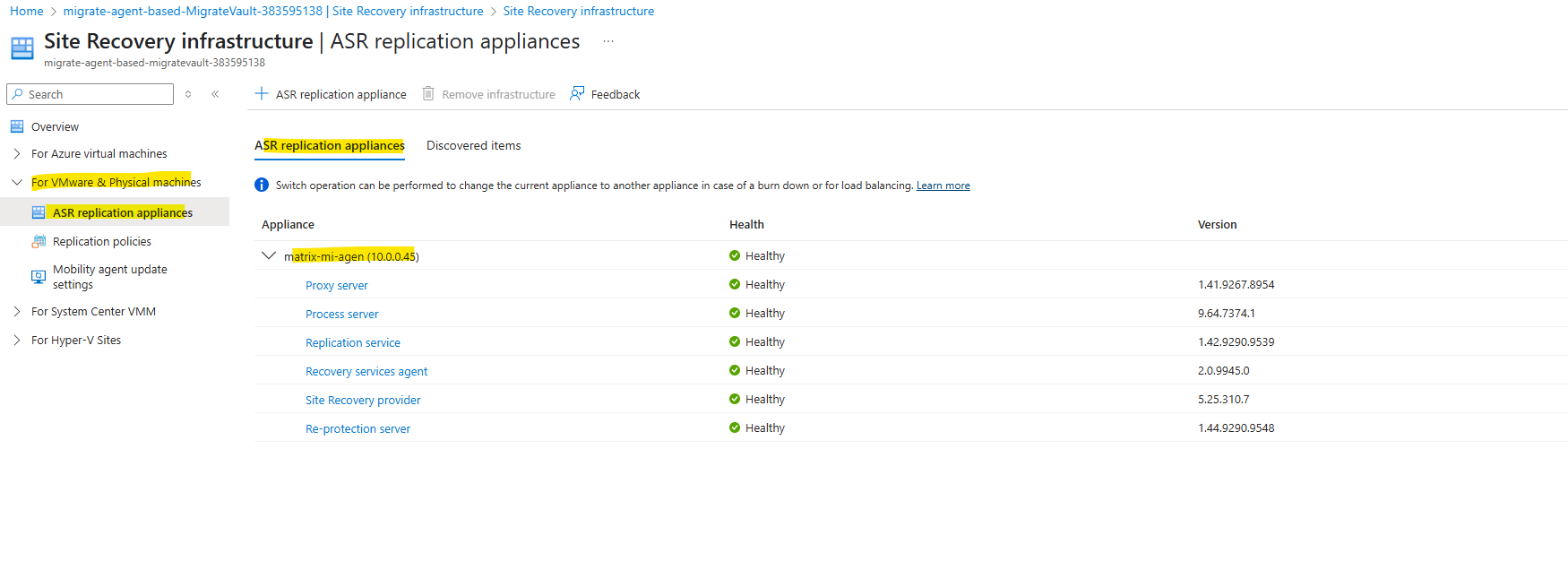Select version value 5.25.310.7
This screenshot has width=1568, height=587.
point(1223,399)
